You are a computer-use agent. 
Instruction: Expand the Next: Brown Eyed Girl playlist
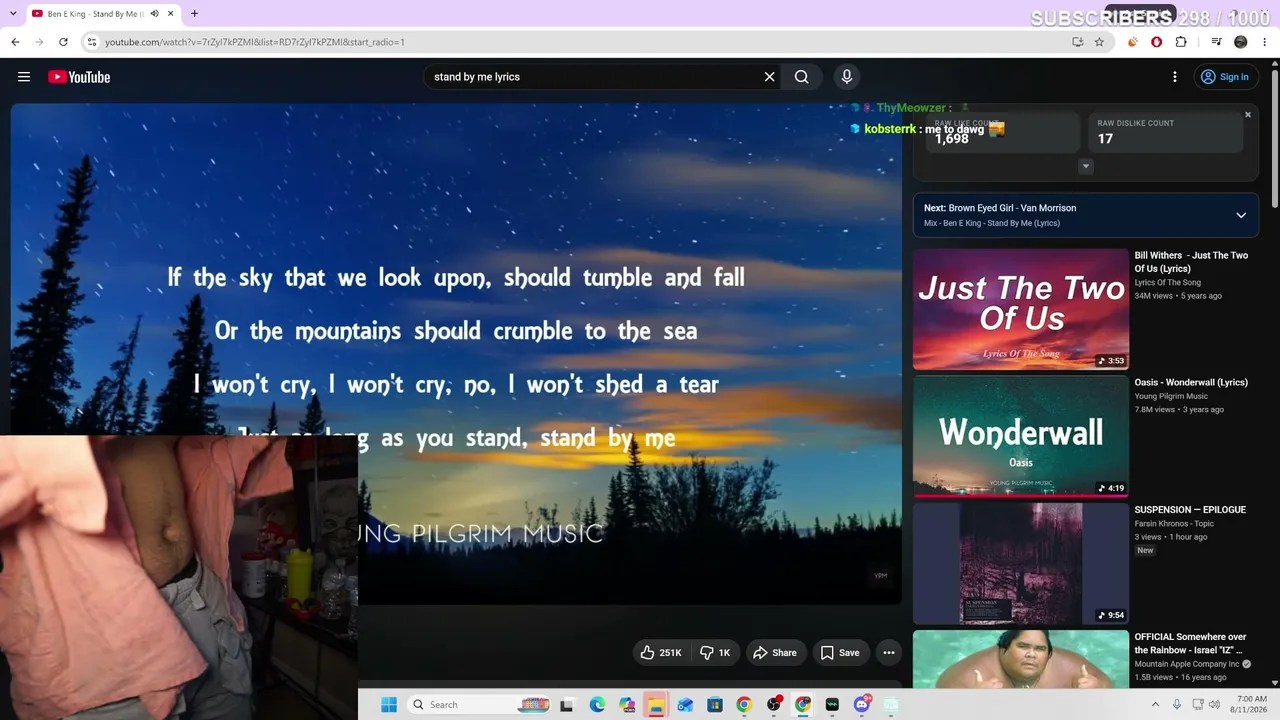pyautogui.click(x=1241, y=215)
